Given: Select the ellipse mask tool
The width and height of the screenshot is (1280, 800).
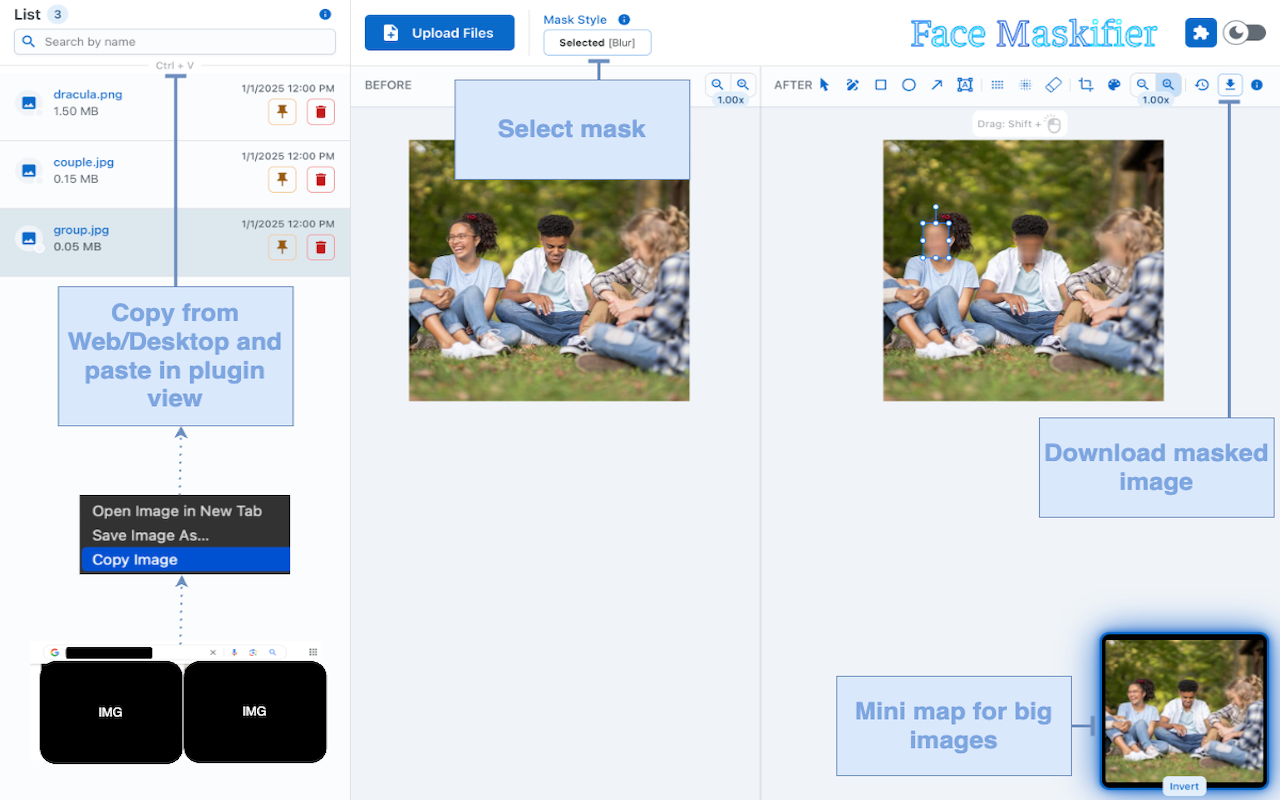Looking at the screenshot, I should pos(908,85).
